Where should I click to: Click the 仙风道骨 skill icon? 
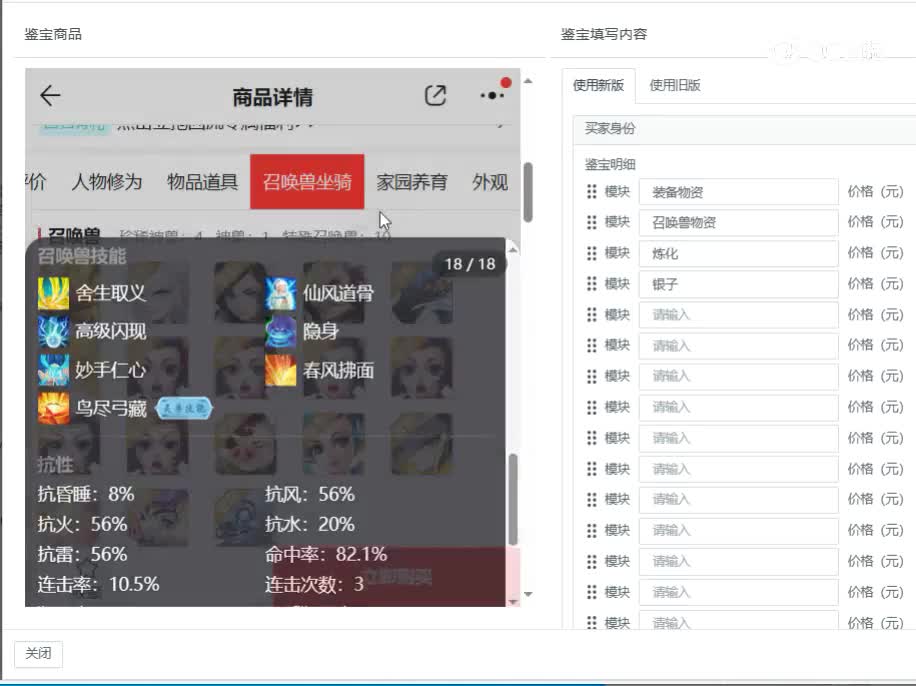[x=280, y=293]
